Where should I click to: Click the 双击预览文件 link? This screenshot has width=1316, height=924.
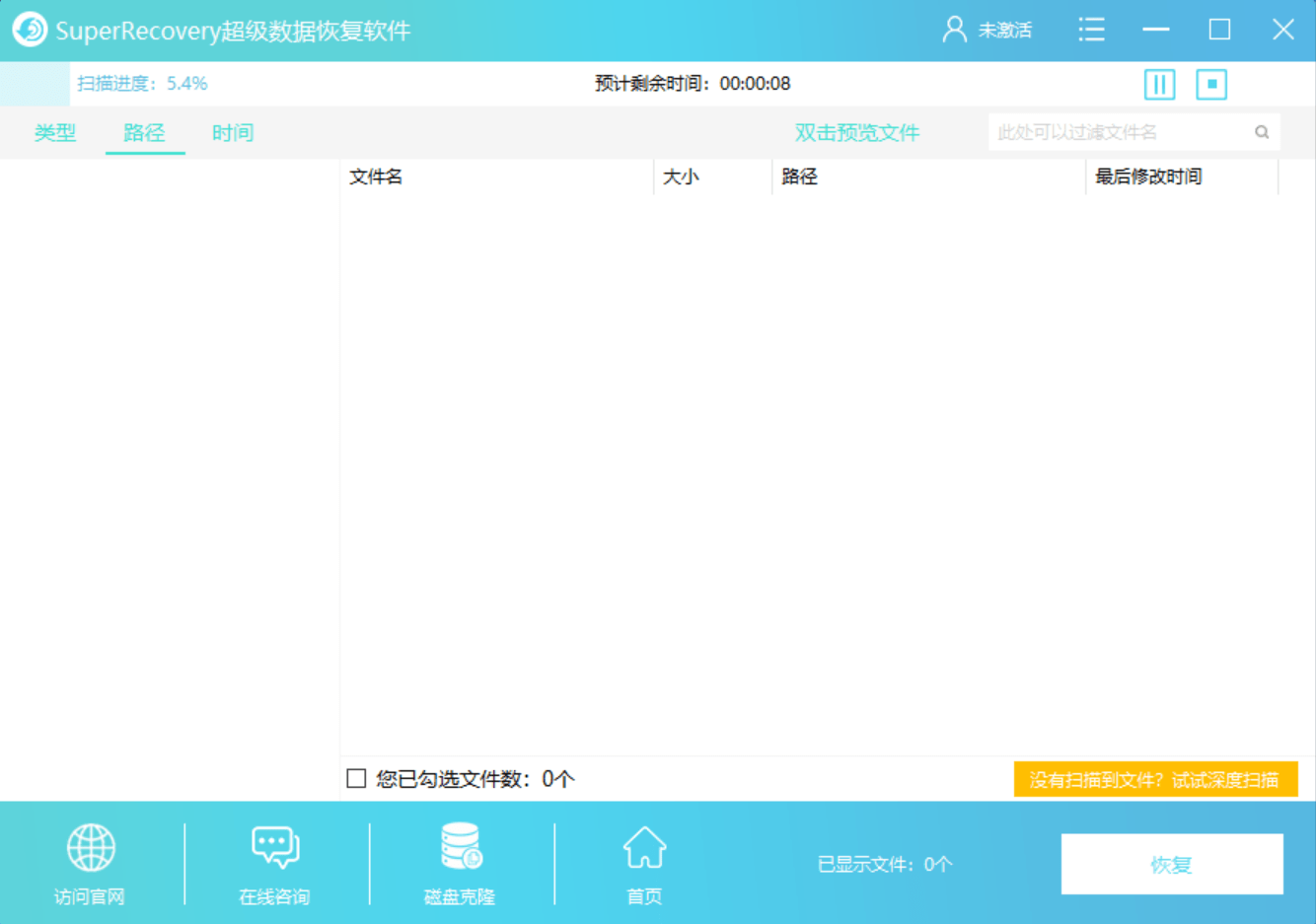(856, 133)
